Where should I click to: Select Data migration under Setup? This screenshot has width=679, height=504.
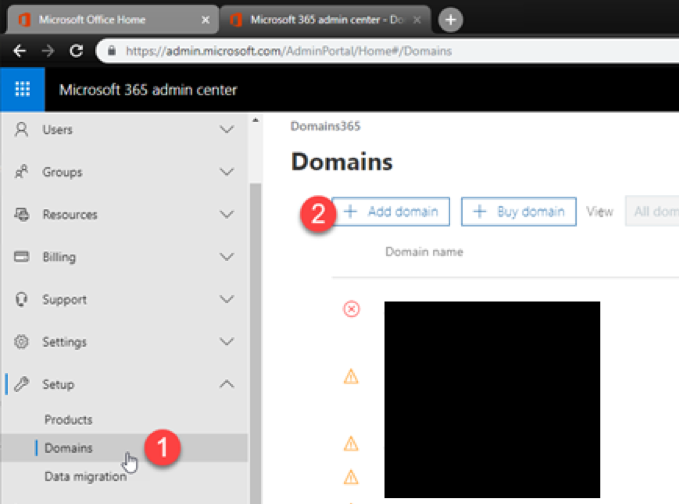pos(85,476)
